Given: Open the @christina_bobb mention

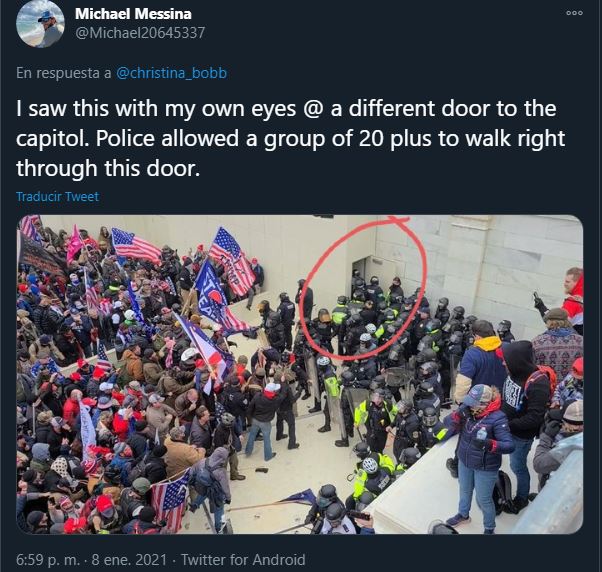Looking at the screenshot, I should (x=171, y=73).
